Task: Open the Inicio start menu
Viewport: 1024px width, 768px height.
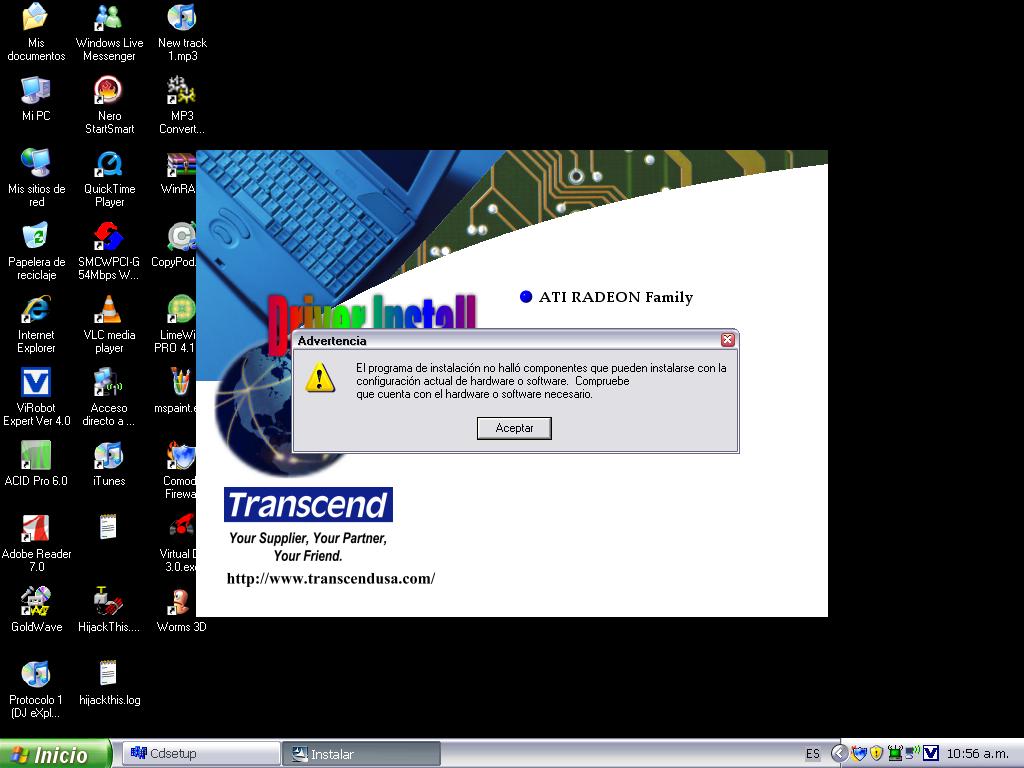Action: [x=55, y=754]
